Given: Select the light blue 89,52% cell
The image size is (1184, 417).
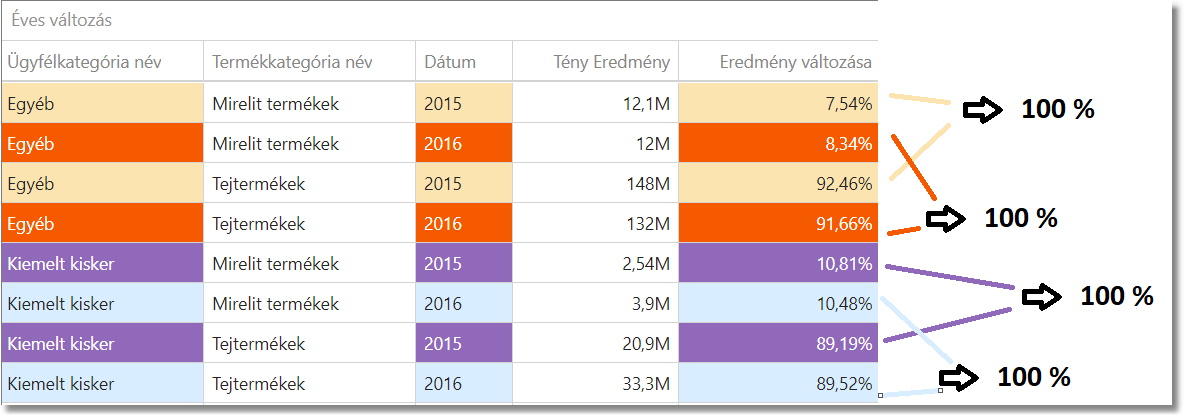Looking at the screenshot, I should [845, 384].
